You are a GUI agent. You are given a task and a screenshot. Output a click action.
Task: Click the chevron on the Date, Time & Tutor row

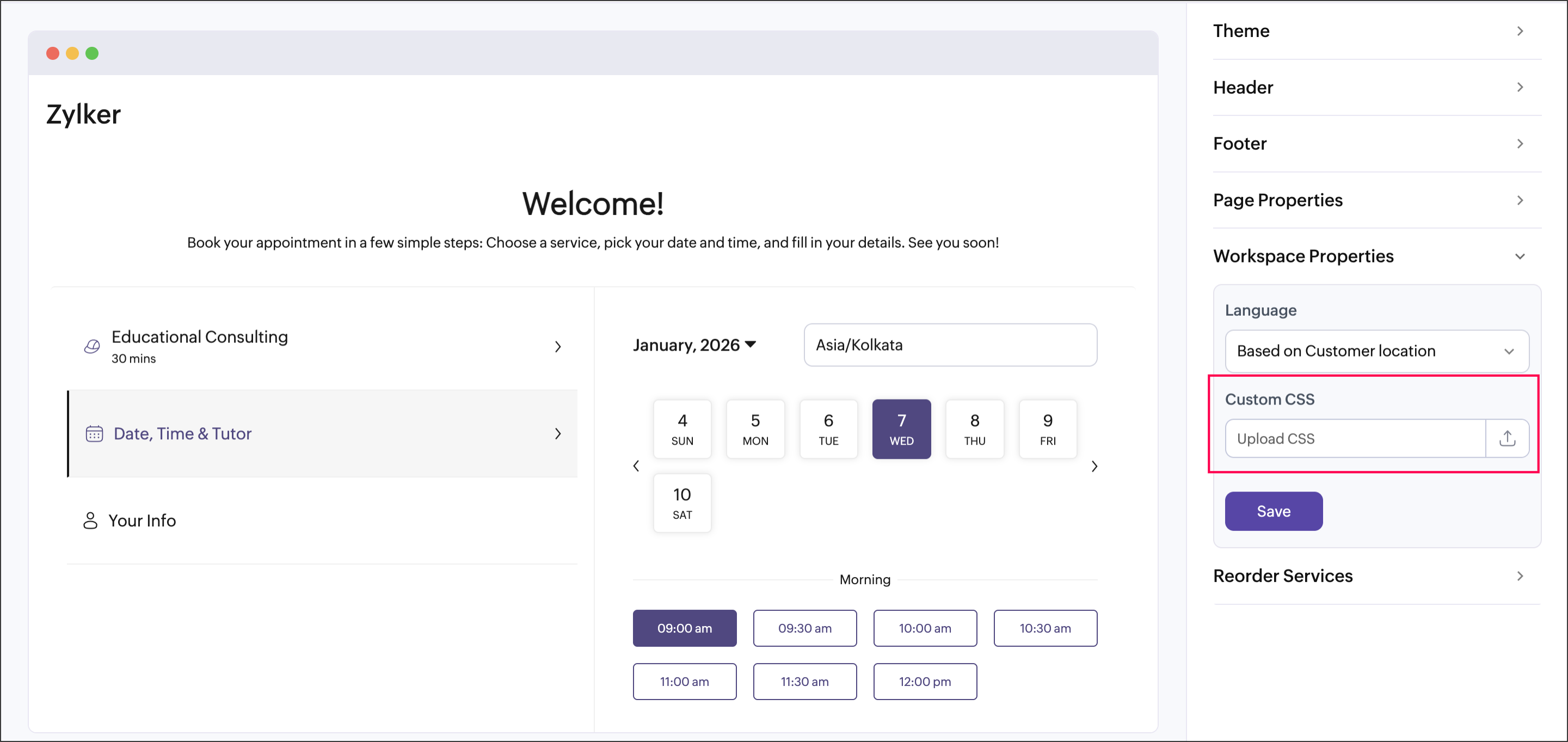point(557,433)
